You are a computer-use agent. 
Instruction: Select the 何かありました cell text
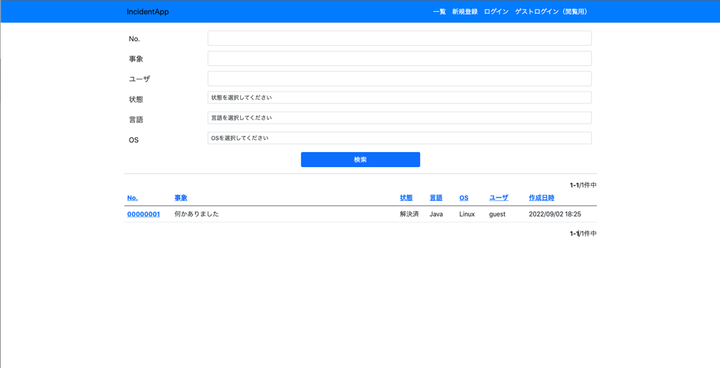tap(197, 214)
